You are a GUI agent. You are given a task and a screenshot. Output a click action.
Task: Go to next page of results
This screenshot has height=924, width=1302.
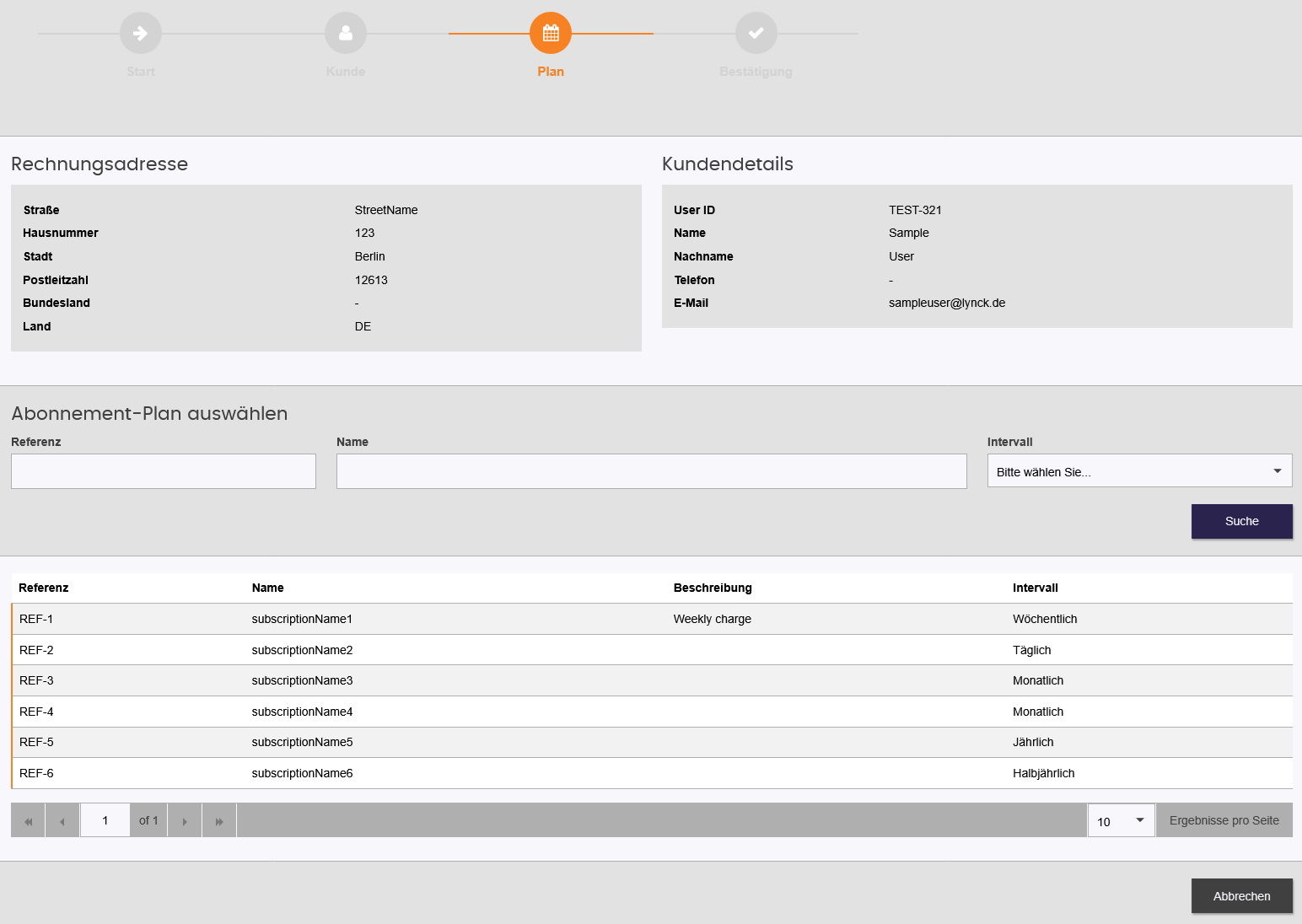pyautogui.click(x=185, y=821)
